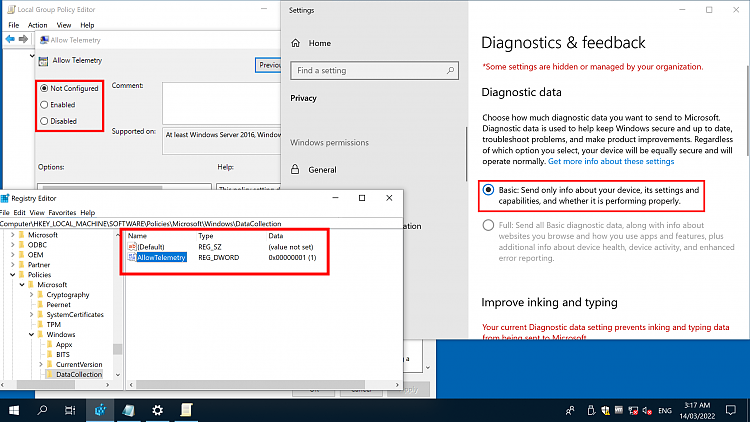This screenshot has height=422, width=750.
Task: Expand the Cryptography registry key
Action: (32, 295)
